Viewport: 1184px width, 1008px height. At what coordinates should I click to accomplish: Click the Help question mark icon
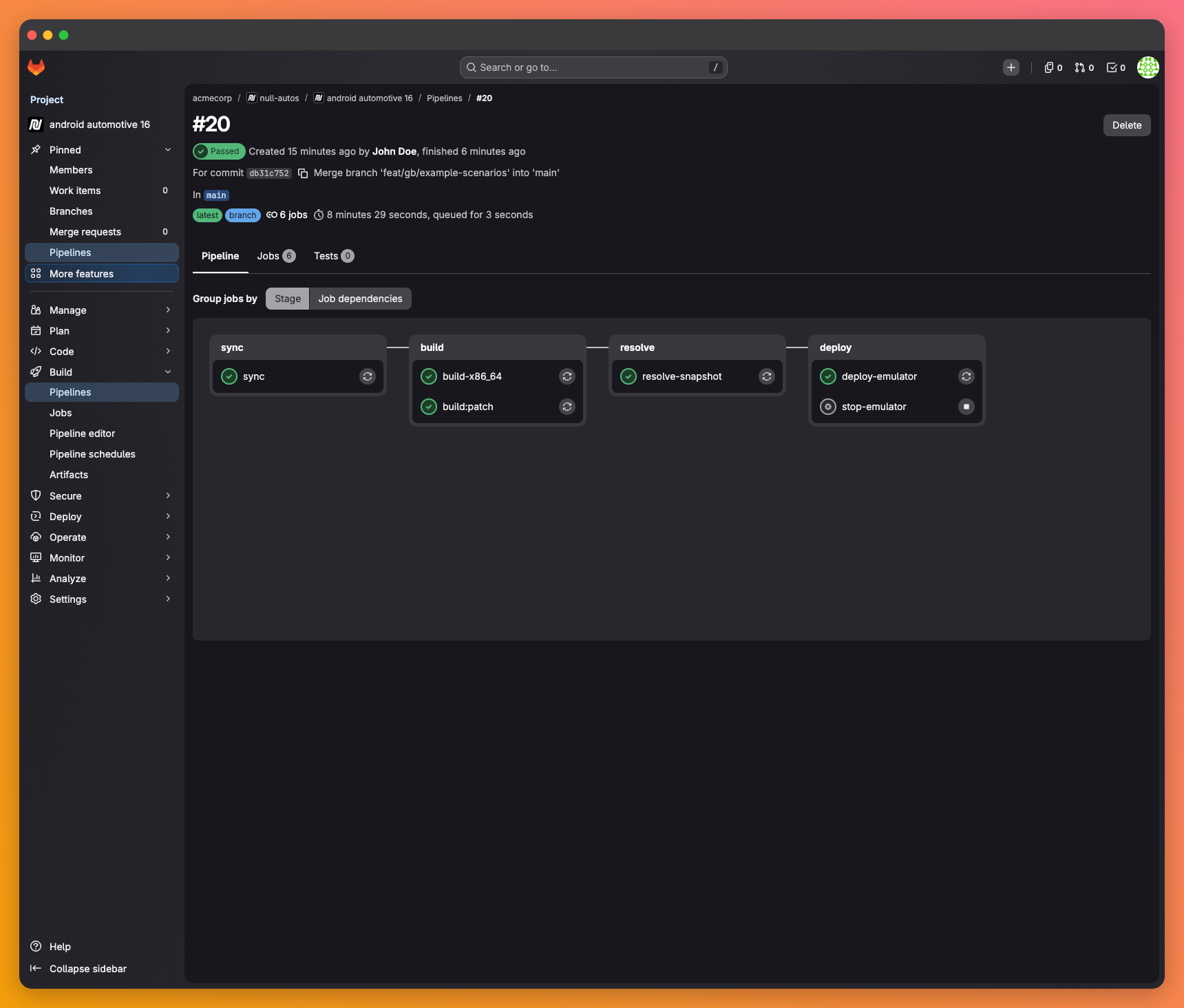click(36, 947)
